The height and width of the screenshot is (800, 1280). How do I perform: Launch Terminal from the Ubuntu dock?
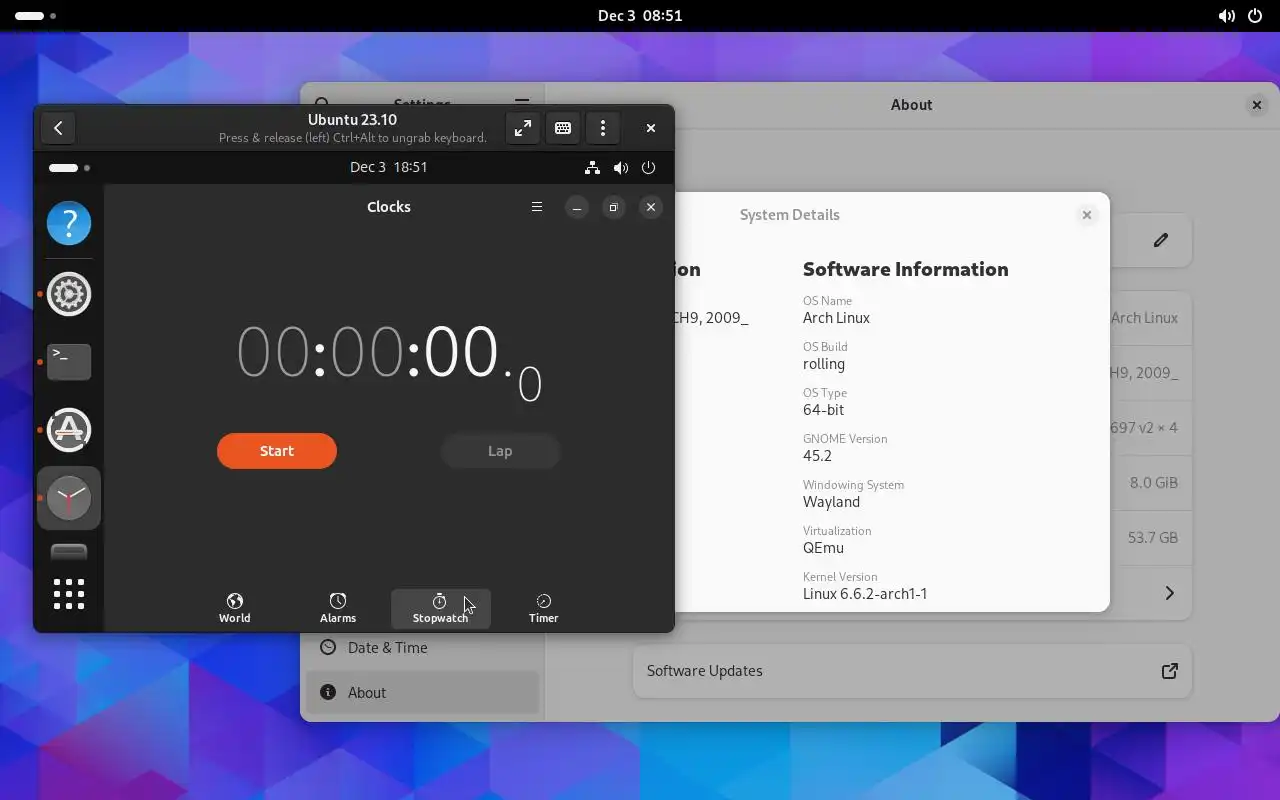click(x=69, y=361)
